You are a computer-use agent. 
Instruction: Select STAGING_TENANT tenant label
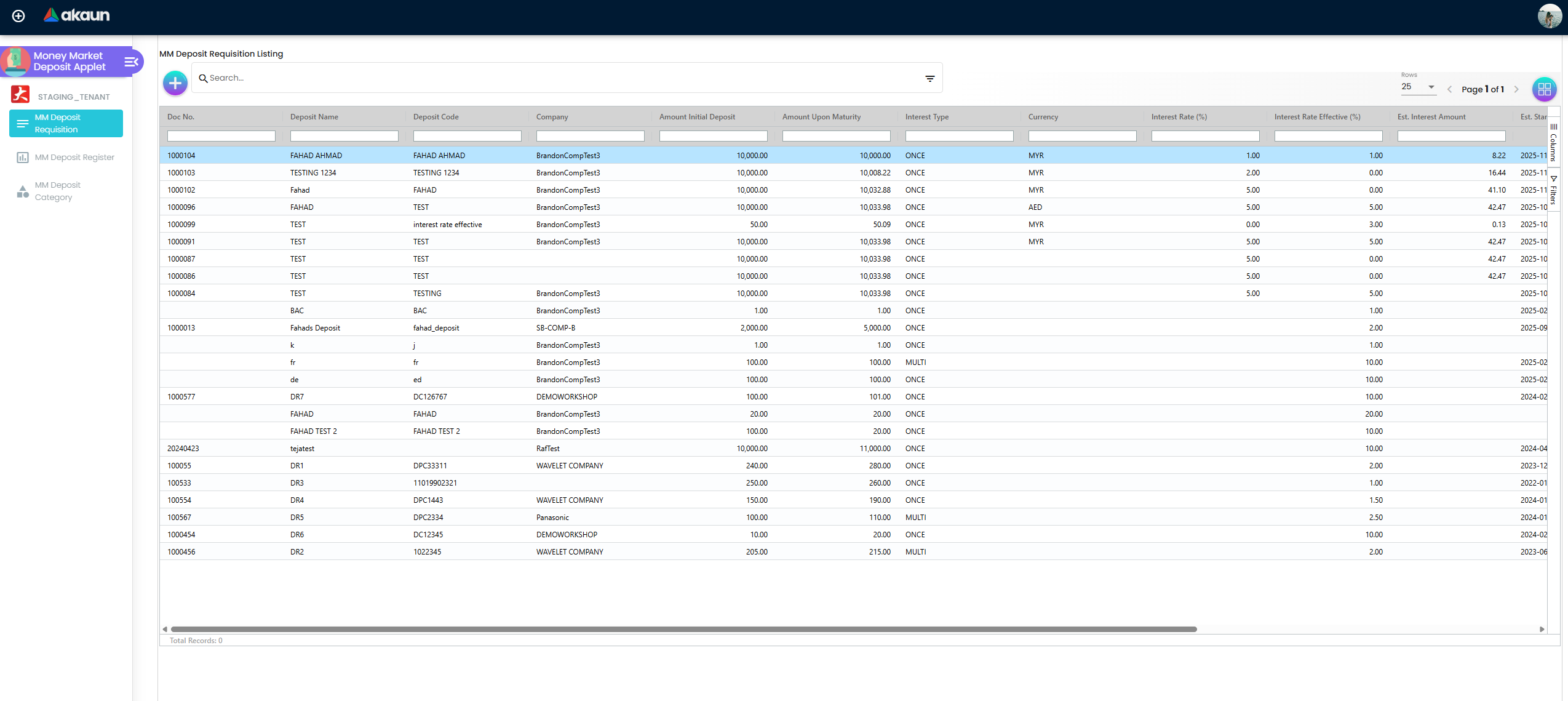74,97
